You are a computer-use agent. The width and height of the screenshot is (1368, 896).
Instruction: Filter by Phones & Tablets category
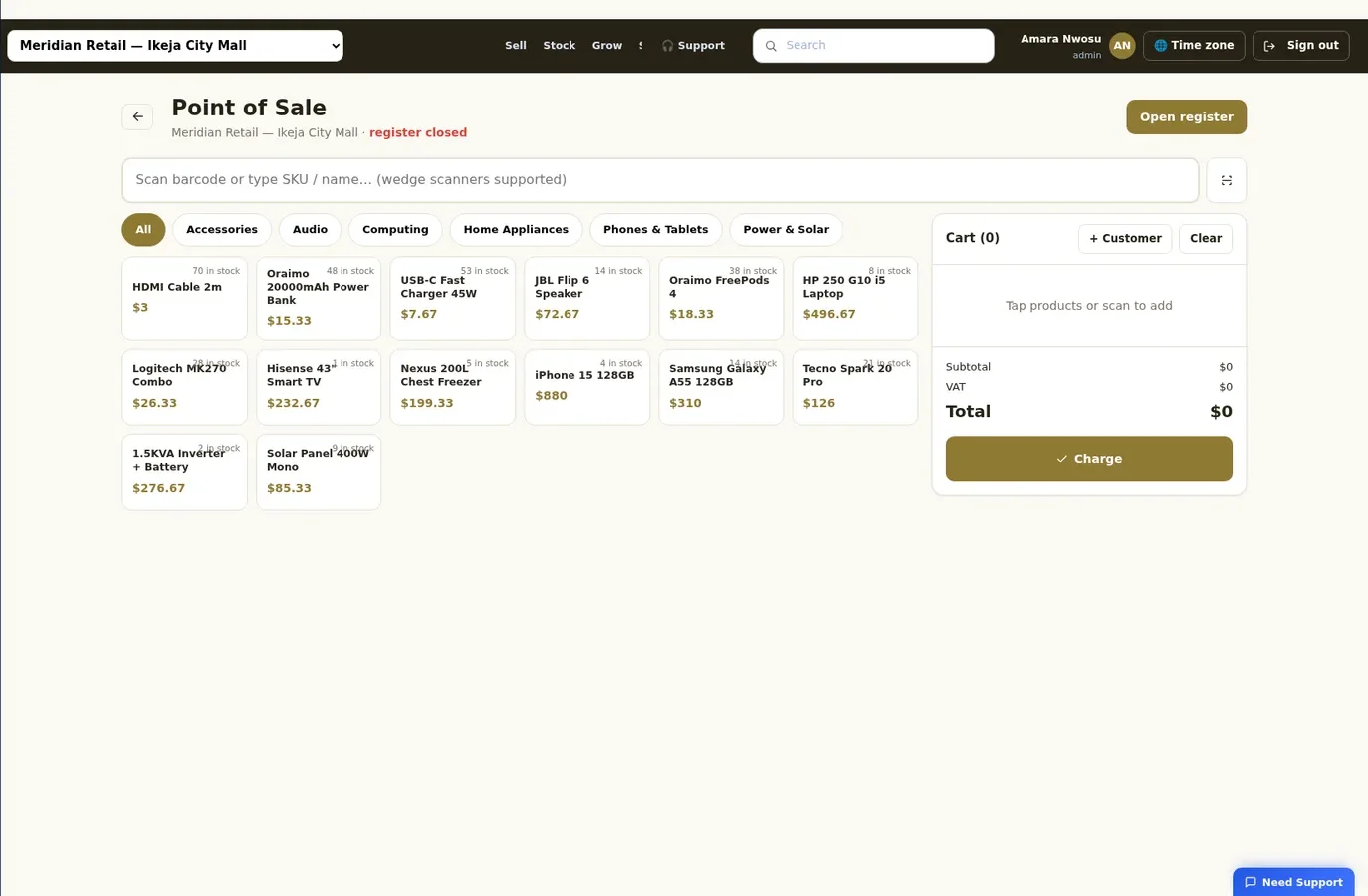pos(655,230)
